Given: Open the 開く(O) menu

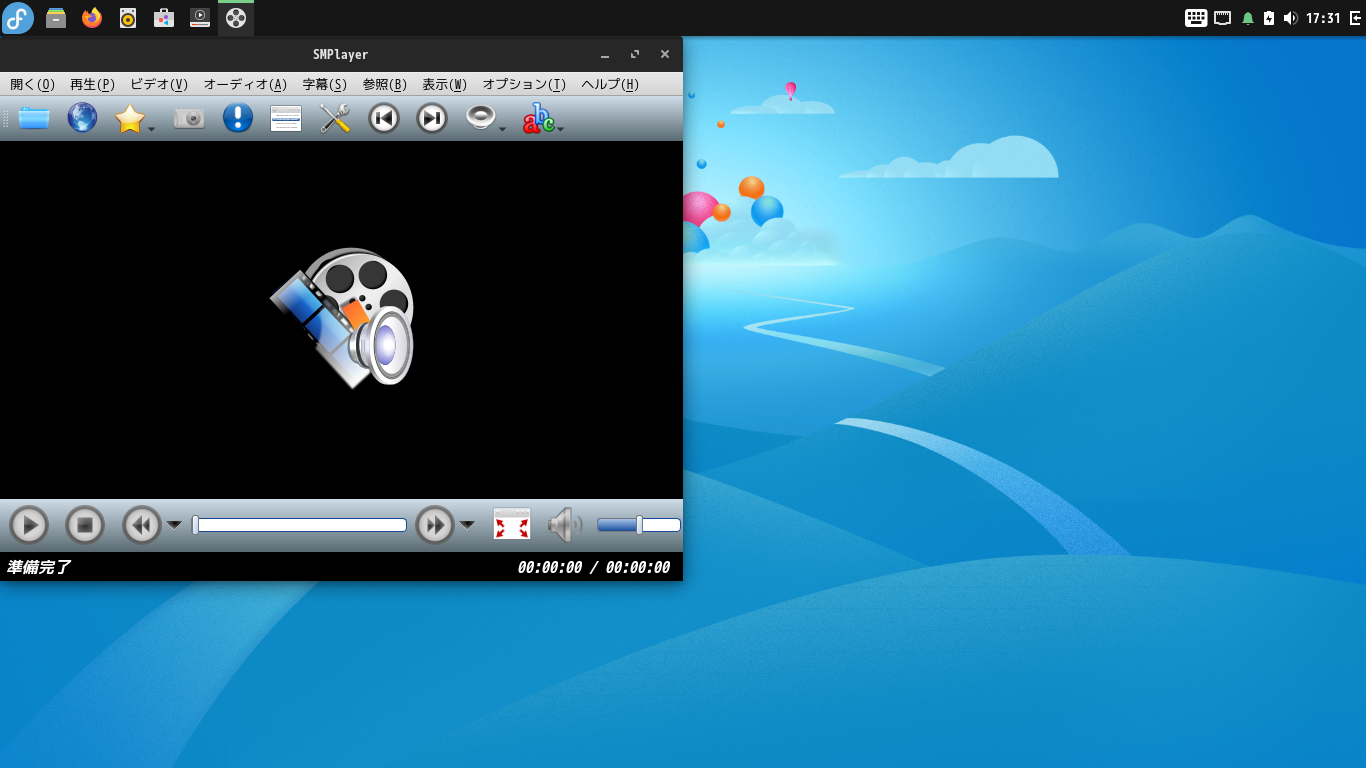Looking at the screenshot, I should (x=33, y=85).
